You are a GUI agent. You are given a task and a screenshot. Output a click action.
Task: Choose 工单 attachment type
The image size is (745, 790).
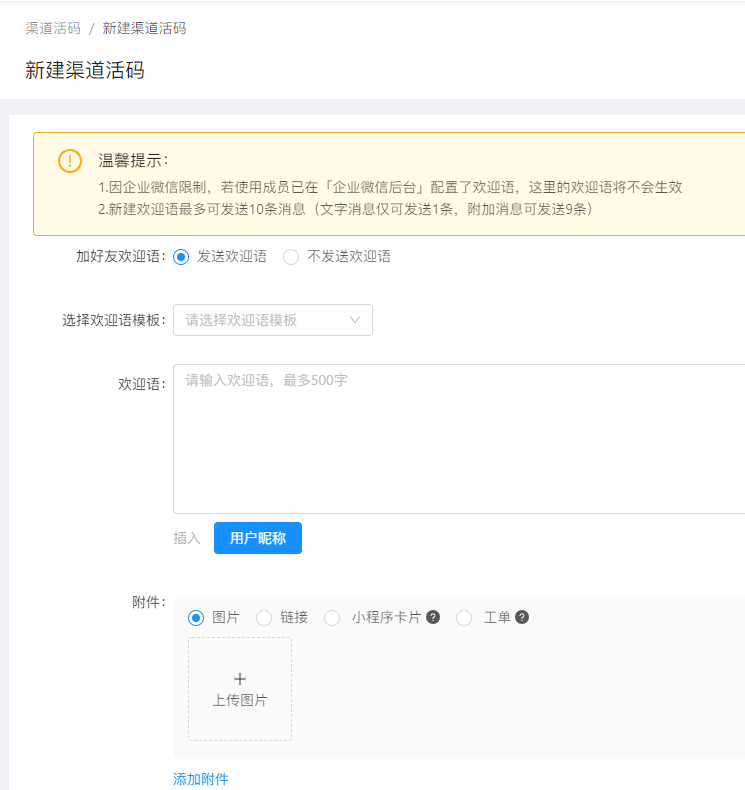[x=464, y=618]
